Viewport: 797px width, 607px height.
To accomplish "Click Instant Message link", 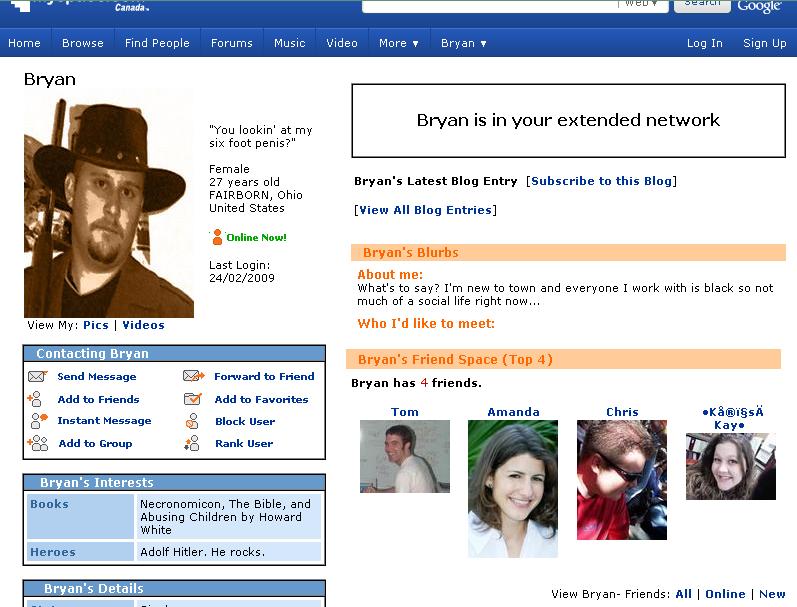I will (x=104, y=420).
